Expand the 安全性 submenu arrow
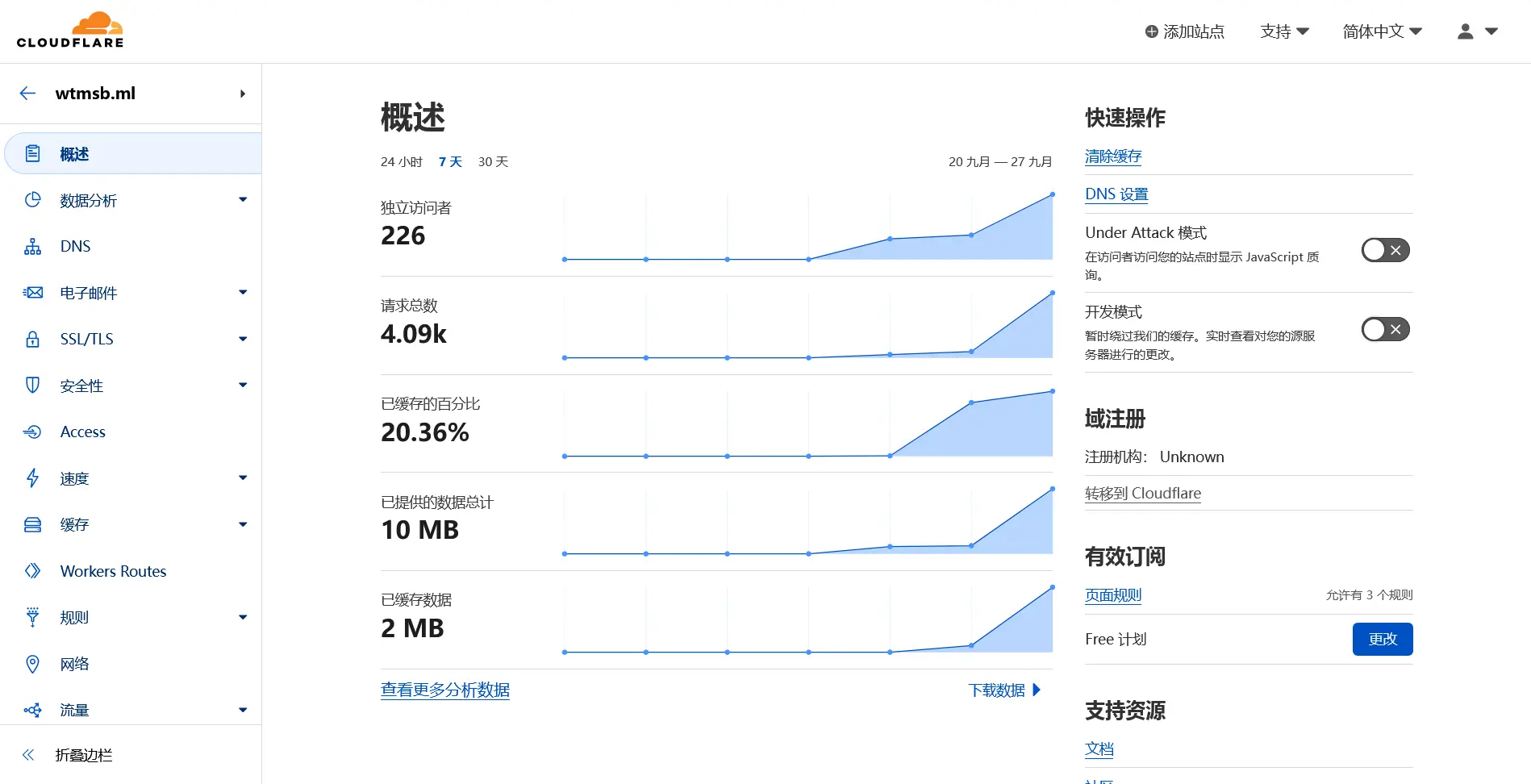 243,385
